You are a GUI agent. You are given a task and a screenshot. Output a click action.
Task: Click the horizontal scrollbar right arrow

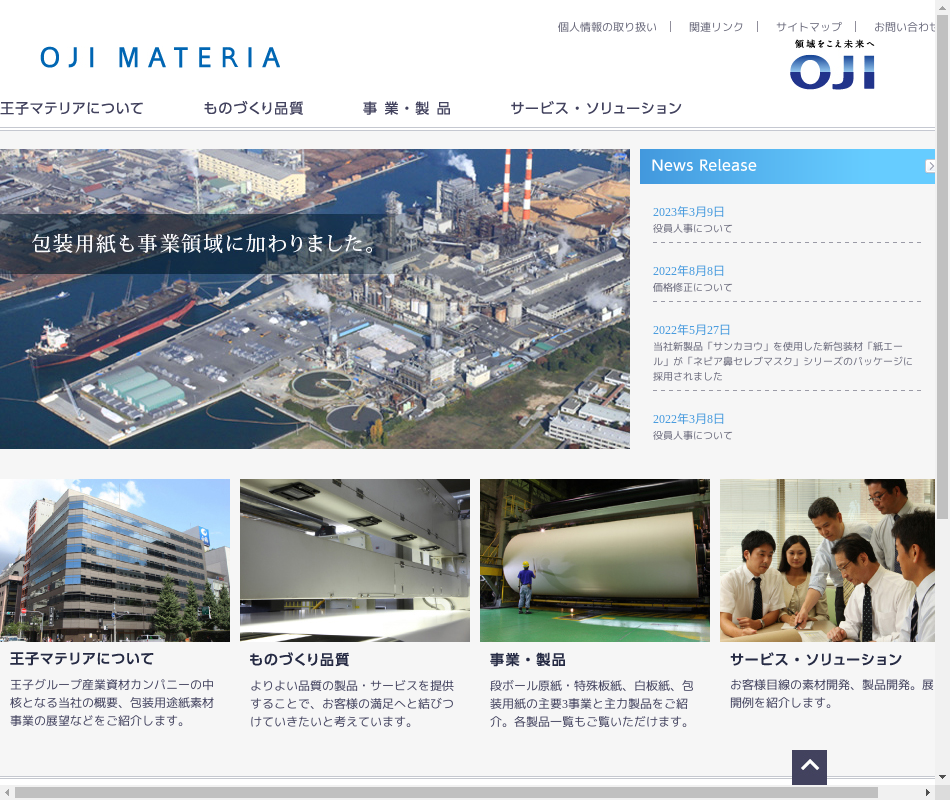coord(928,792)
